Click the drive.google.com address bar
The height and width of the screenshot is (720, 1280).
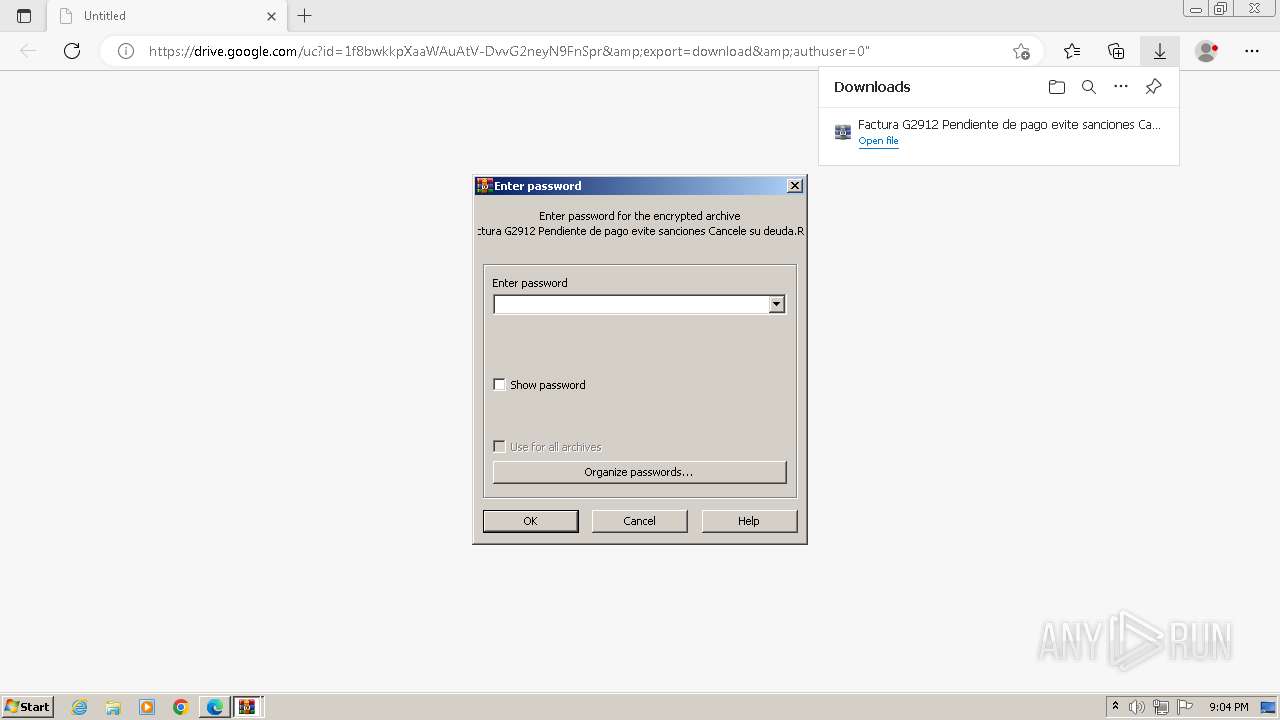pos(510,51)
